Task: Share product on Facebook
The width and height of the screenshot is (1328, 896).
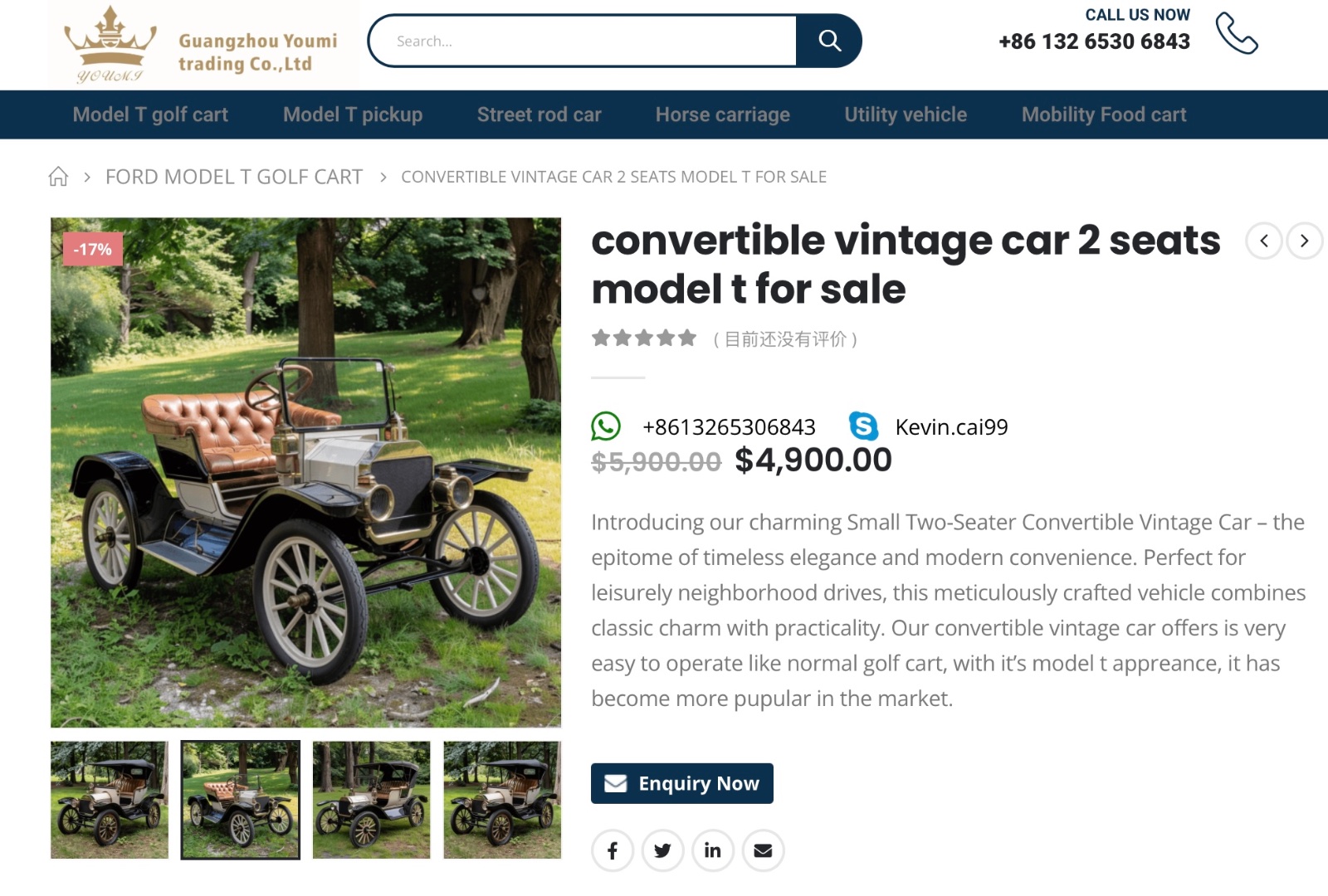Action: coord(613,850)
